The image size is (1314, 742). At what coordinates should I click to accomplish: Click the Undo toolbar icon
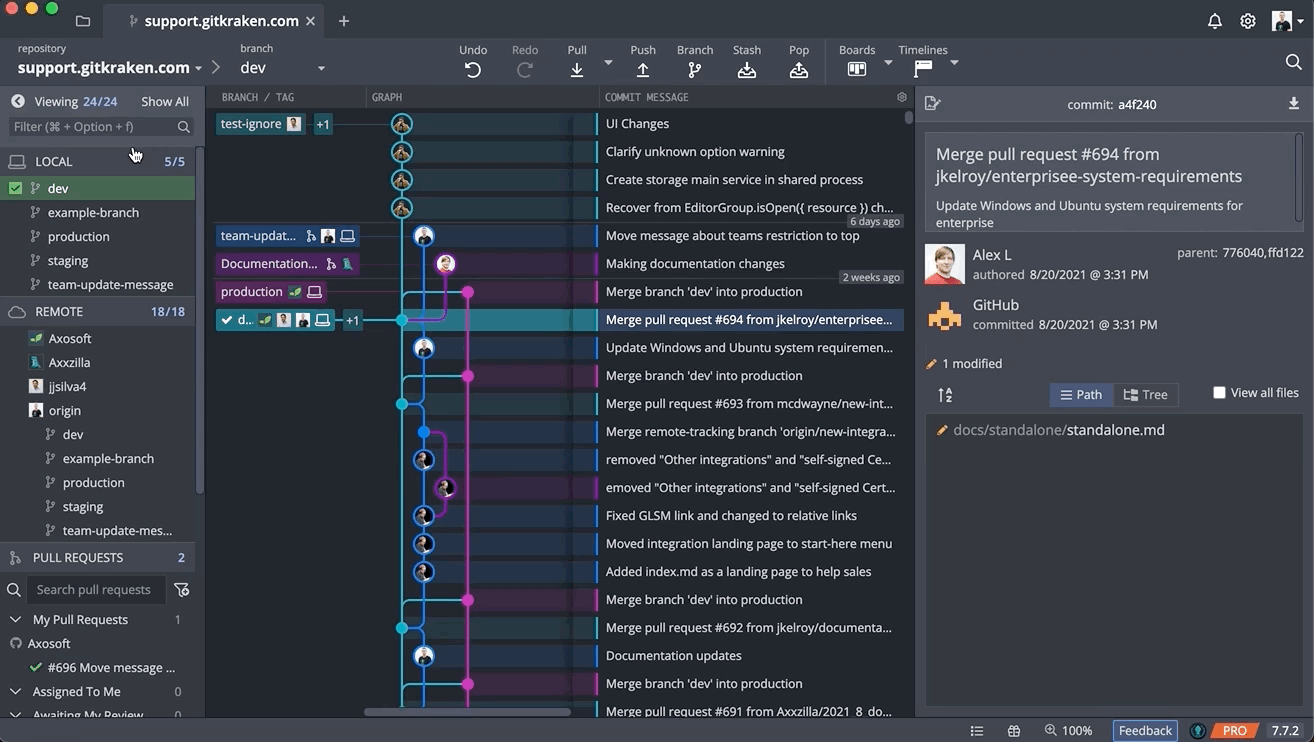473,70
